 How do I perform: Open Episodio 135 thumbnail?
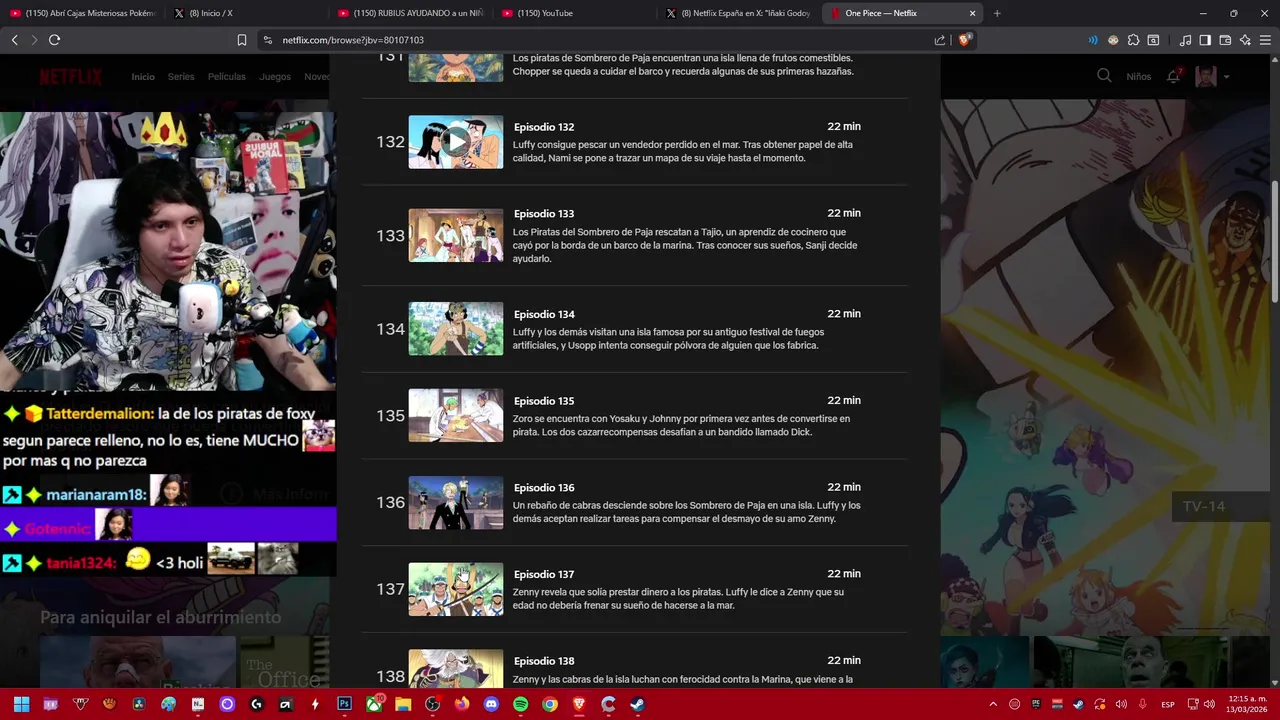(456, 415)
